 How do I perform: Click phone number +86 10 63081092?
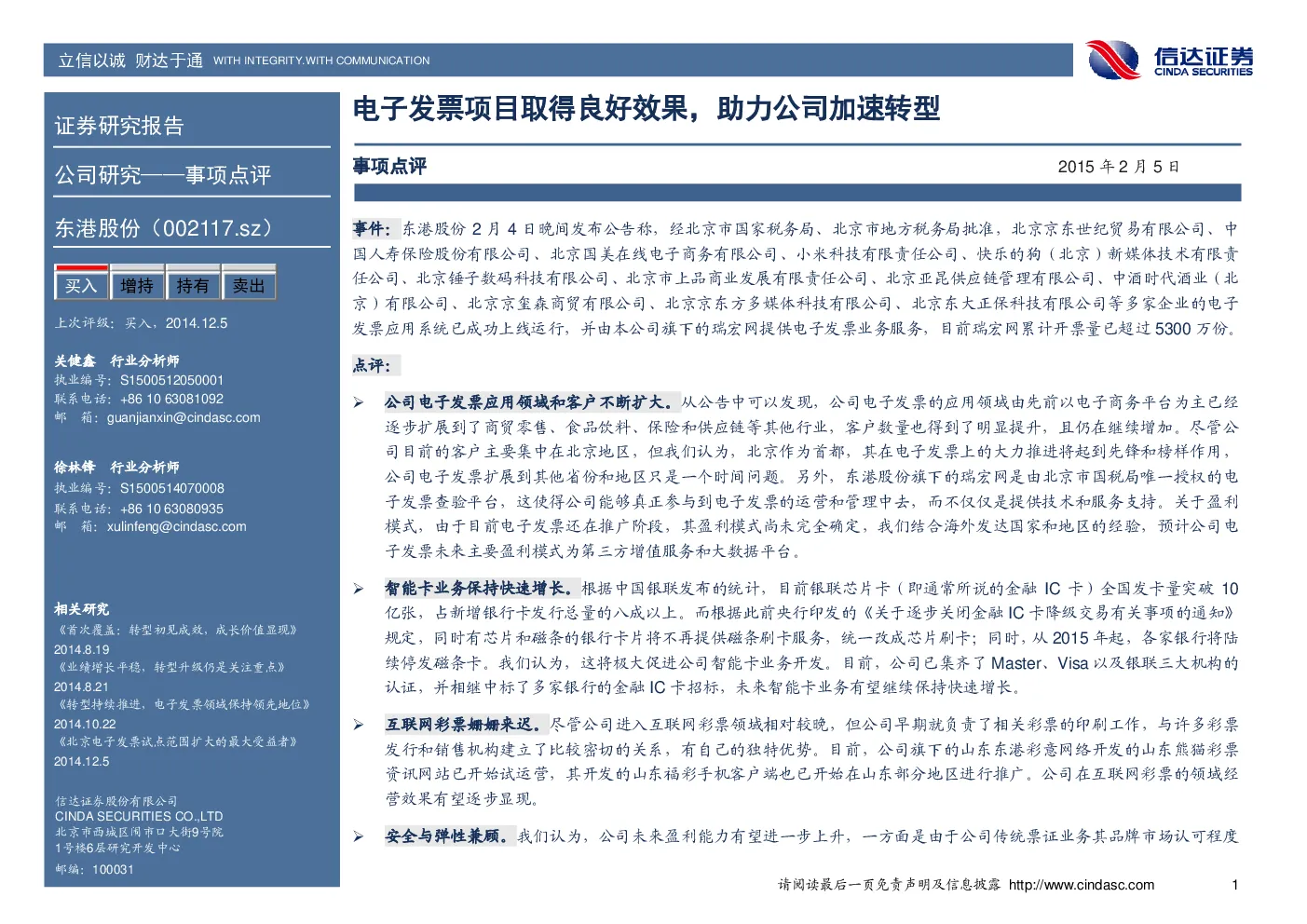pos(171,399)
